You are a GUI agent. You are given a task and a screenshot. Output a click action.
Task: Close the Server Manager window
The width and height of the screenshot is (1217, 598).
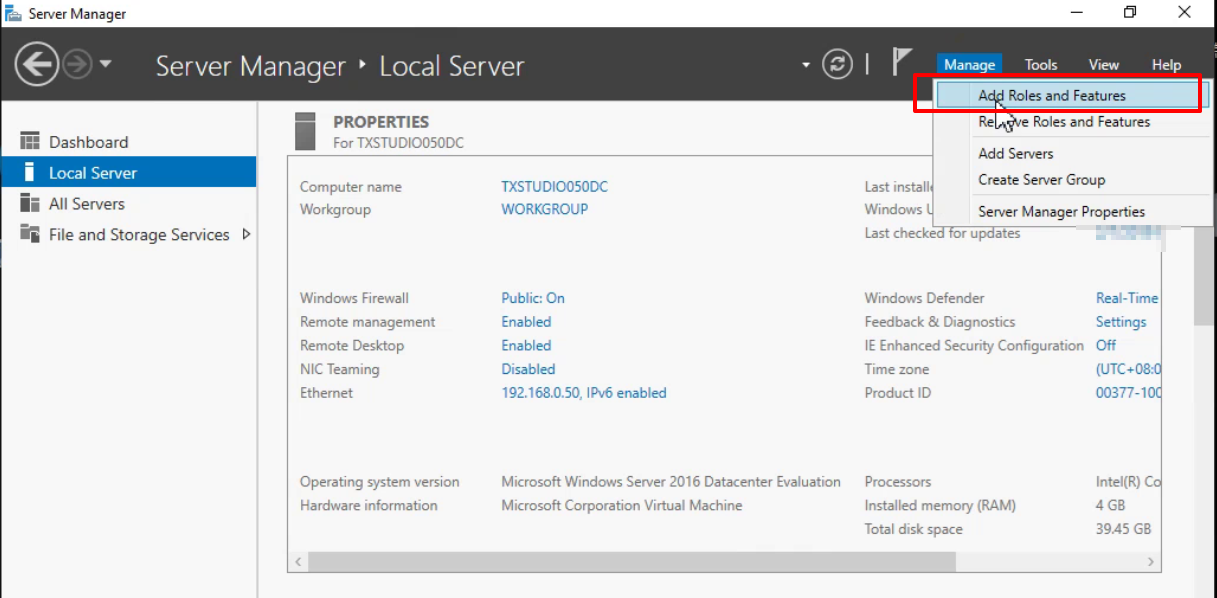point(1184,13)
